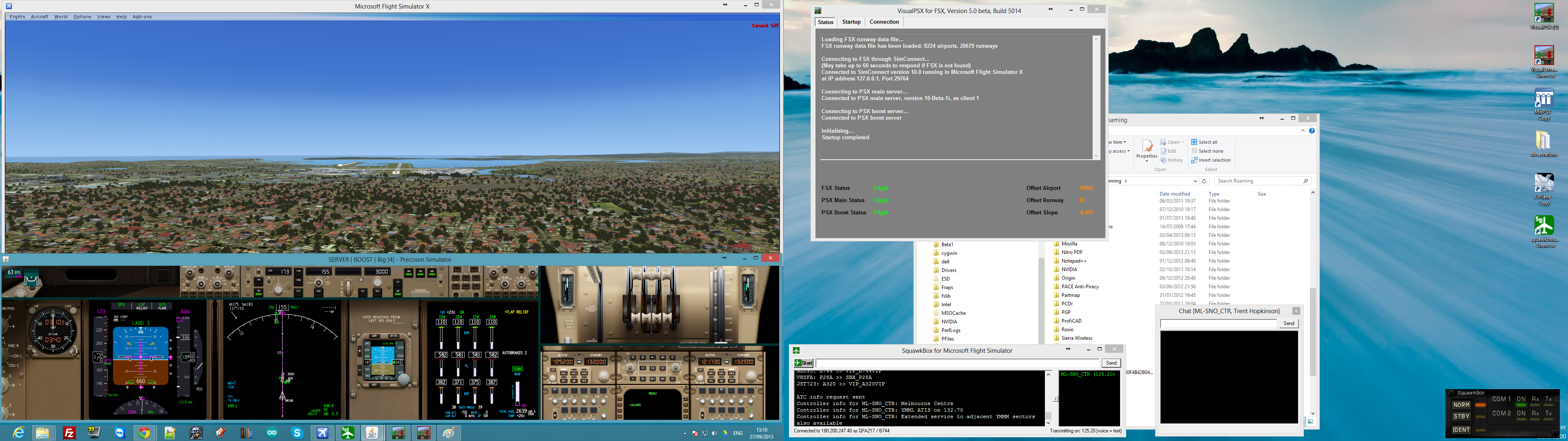Open Flights menu in Flight Simulator X

pyautogui.click(x=18, y=17)
